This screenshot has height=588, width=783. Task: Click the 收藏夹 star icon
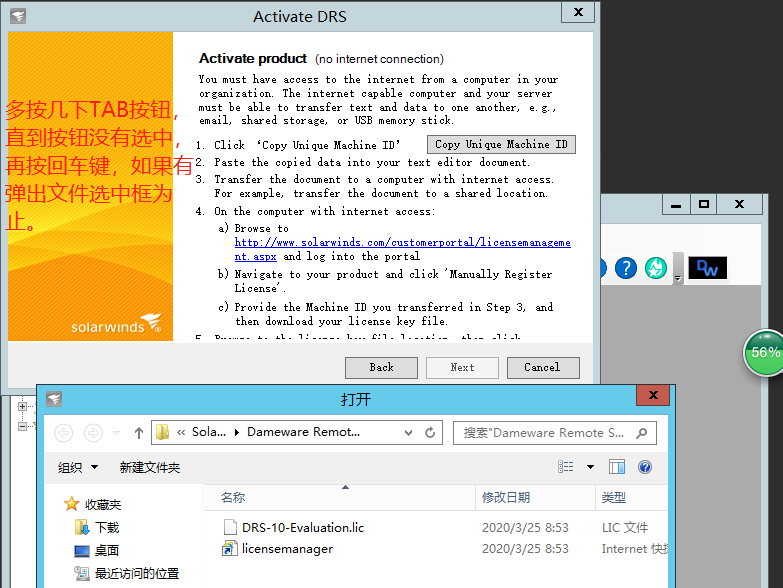pyautogui.click(x=71, y=504)
